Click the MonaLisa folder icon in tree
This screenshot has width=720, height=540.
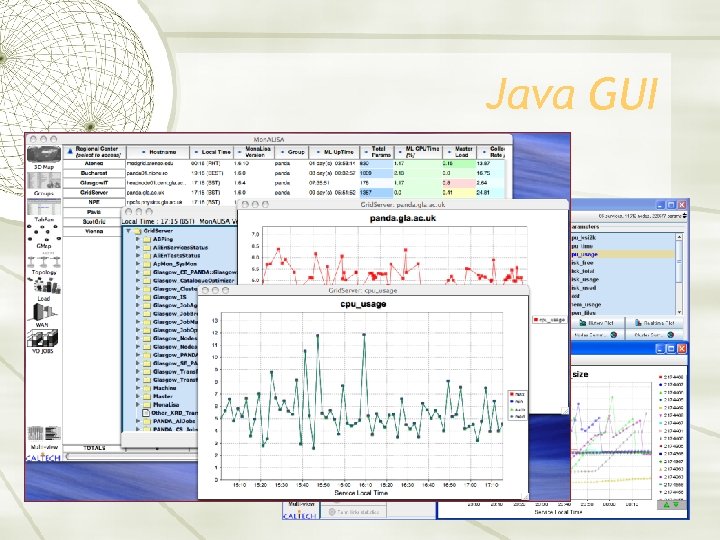tap(147, 405)
